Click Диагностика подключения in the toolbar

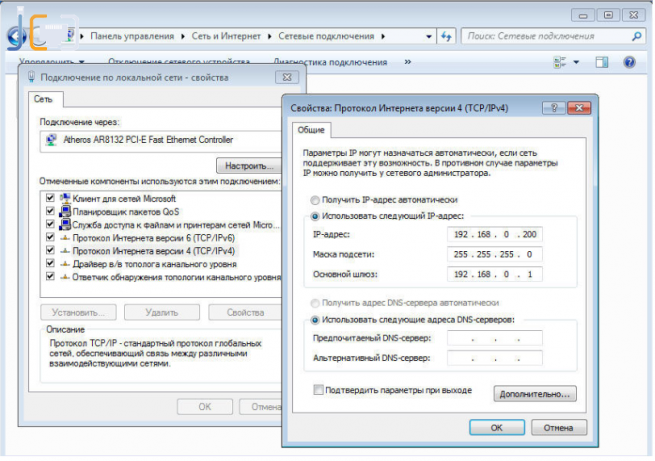pos(329,62)
